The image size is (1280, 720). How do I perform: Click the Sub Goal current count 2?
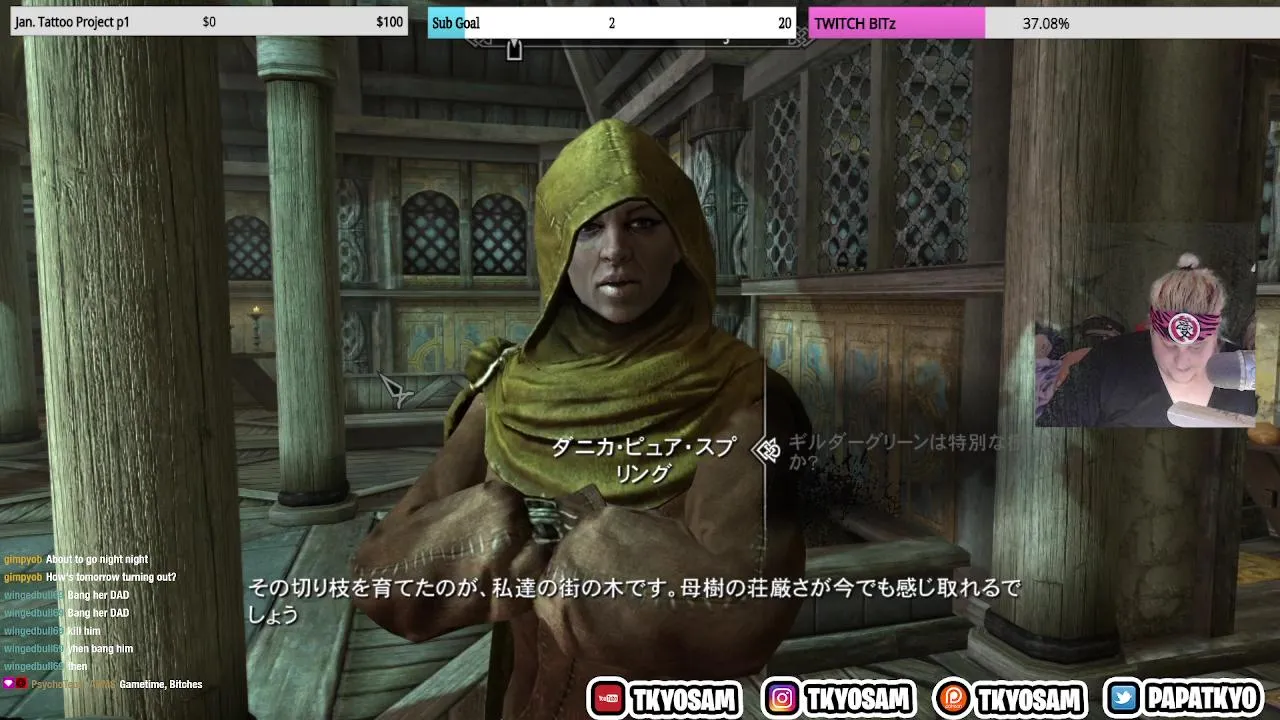pos(612,23)
